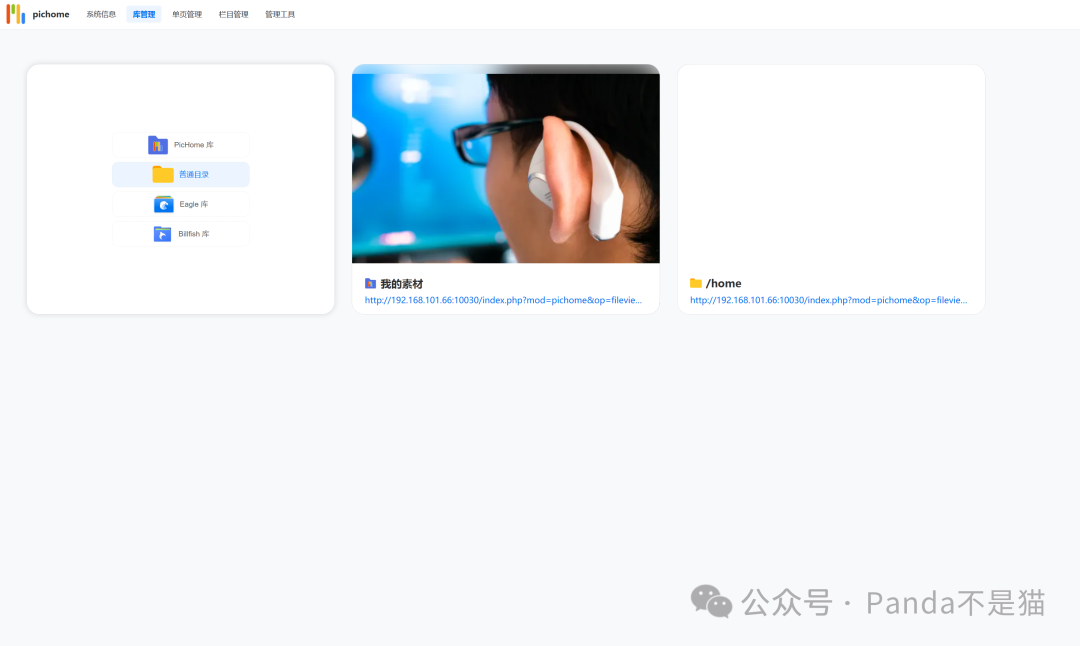This screenshot has width=1080, height=646.
Task: Click the Eagle 库 icon
Action: point(164,205)
